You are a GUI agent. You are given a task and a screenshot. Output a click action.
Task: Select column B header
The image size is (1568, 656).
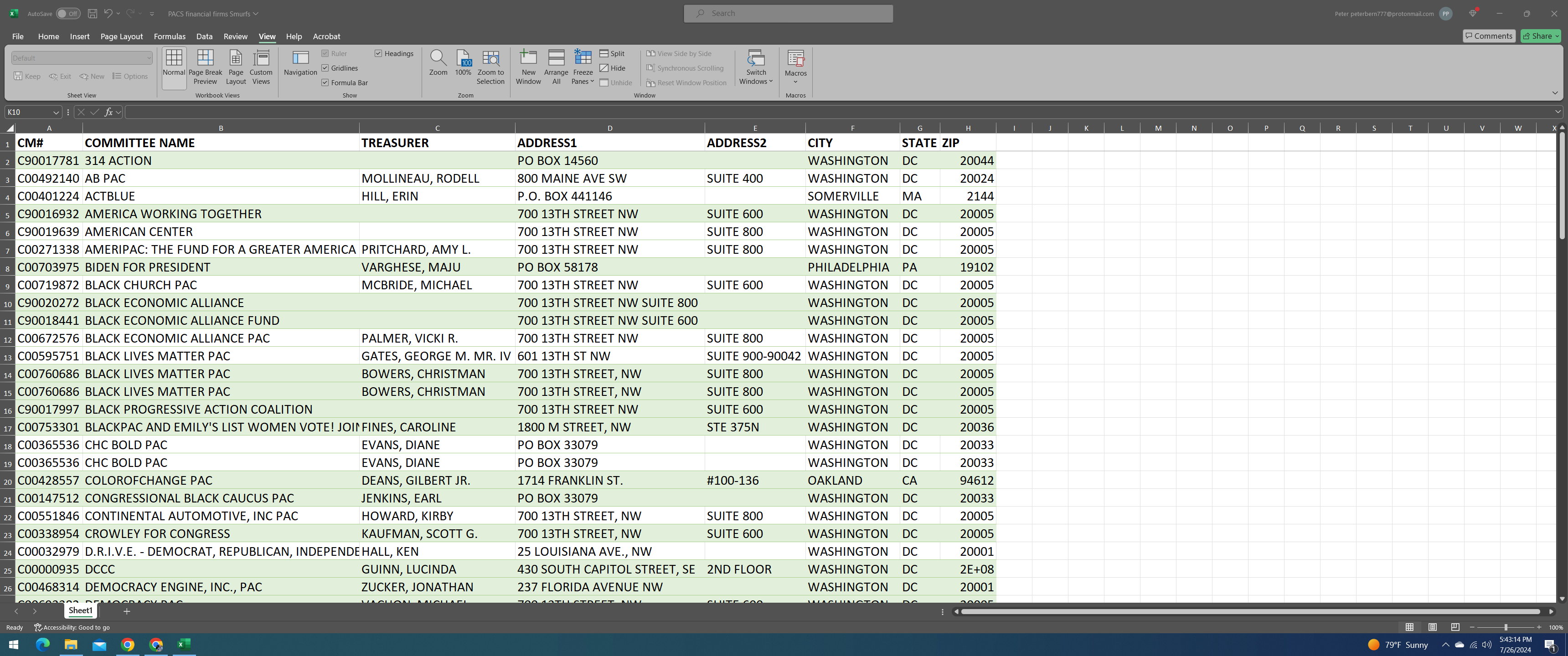coord(220,128)
